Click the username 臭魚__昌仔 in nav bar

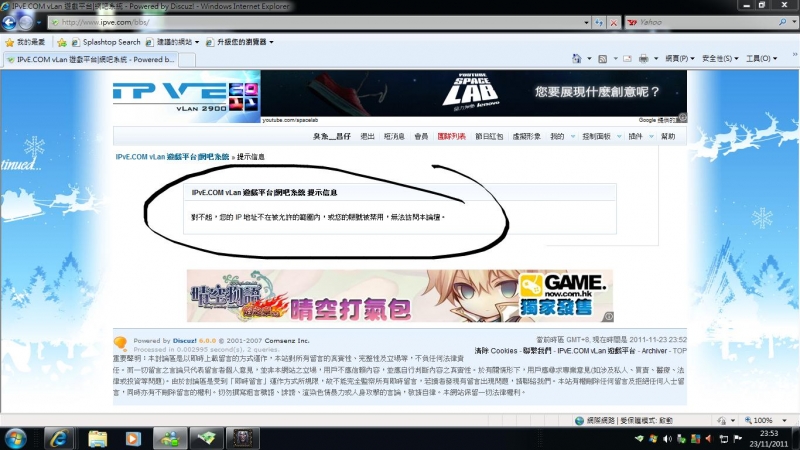click(x=332, y=136)
